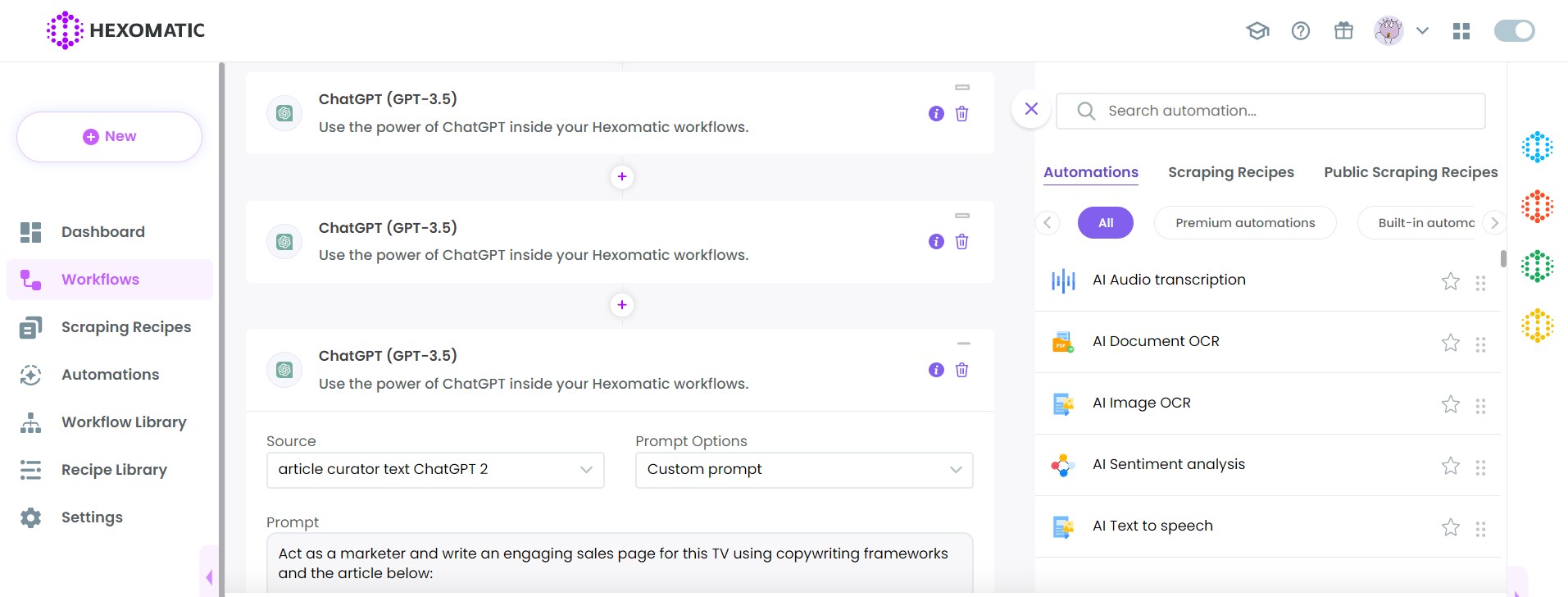This screenshot has height=597, width=1568.
Task: Click info icon on second ChatGPT step
Action: 936,242
